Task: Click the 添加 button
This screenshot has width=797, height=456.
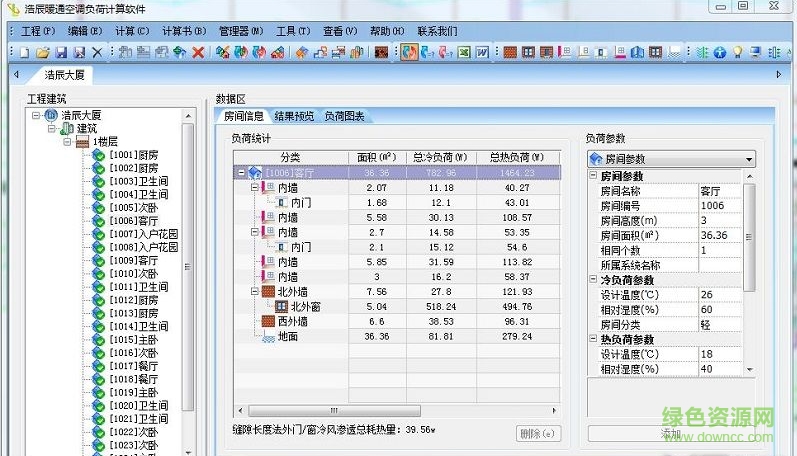Action: [670, 434]
